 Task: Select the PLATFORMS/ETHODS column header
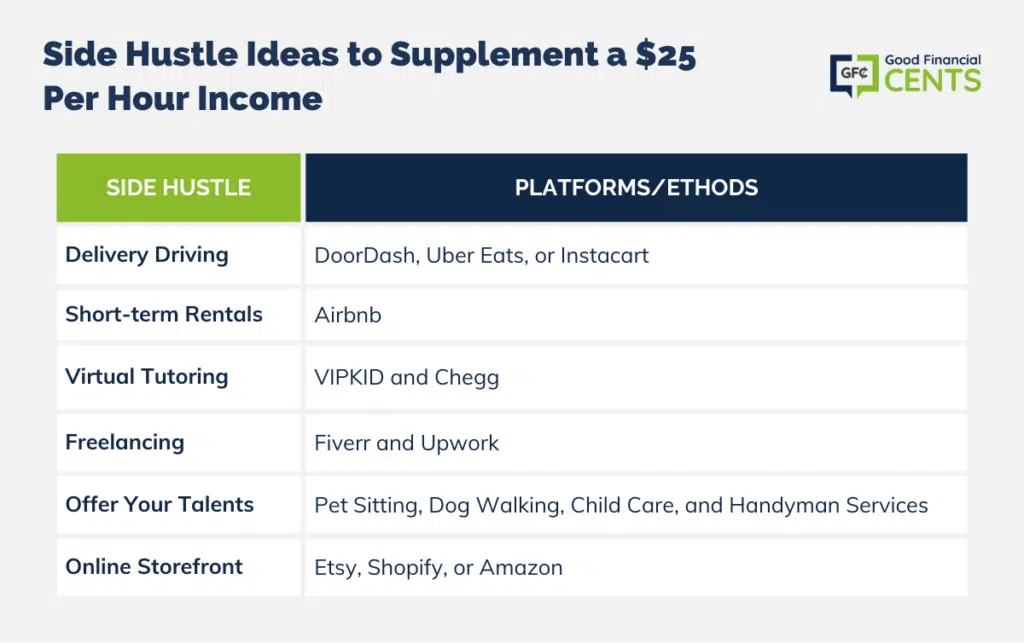click(636, 188)
